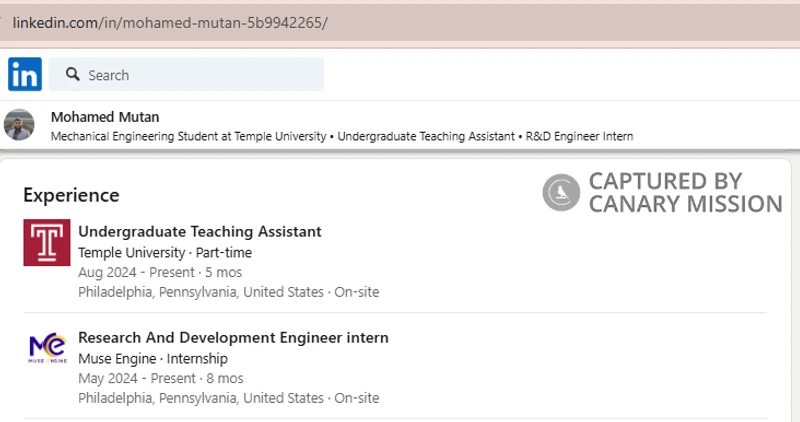
Task: Open the Temple University logo icon
Action: (x=47, y=242)
